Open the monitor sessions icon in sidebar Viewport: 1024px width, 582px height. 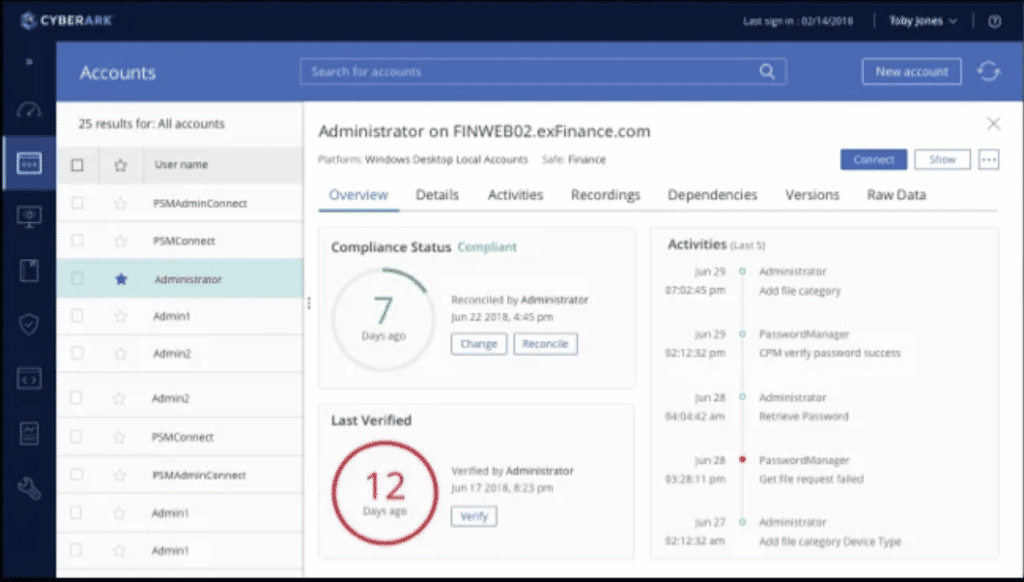29,216
